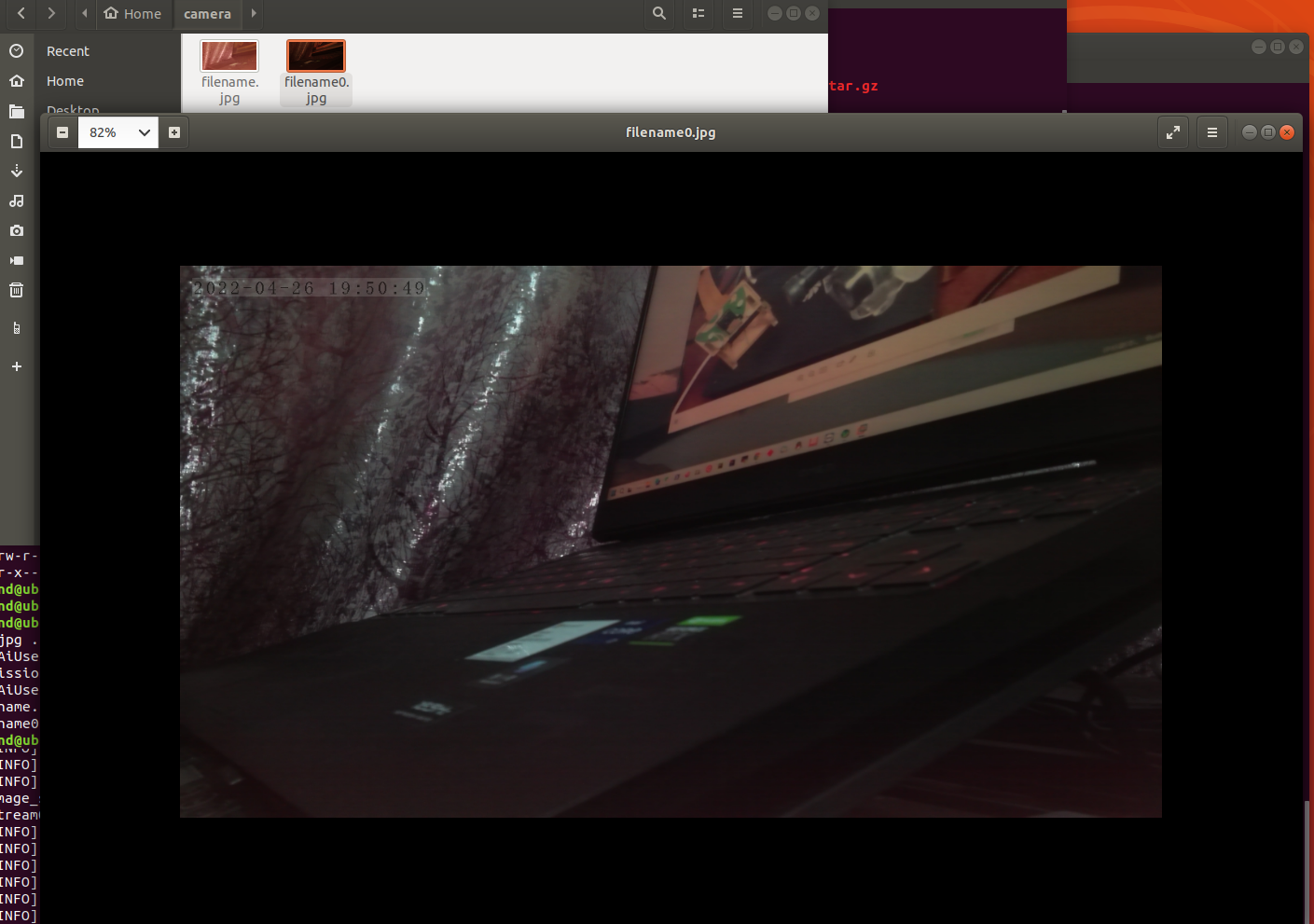Open the Files window hamburger menu

[x=738, y=13]
